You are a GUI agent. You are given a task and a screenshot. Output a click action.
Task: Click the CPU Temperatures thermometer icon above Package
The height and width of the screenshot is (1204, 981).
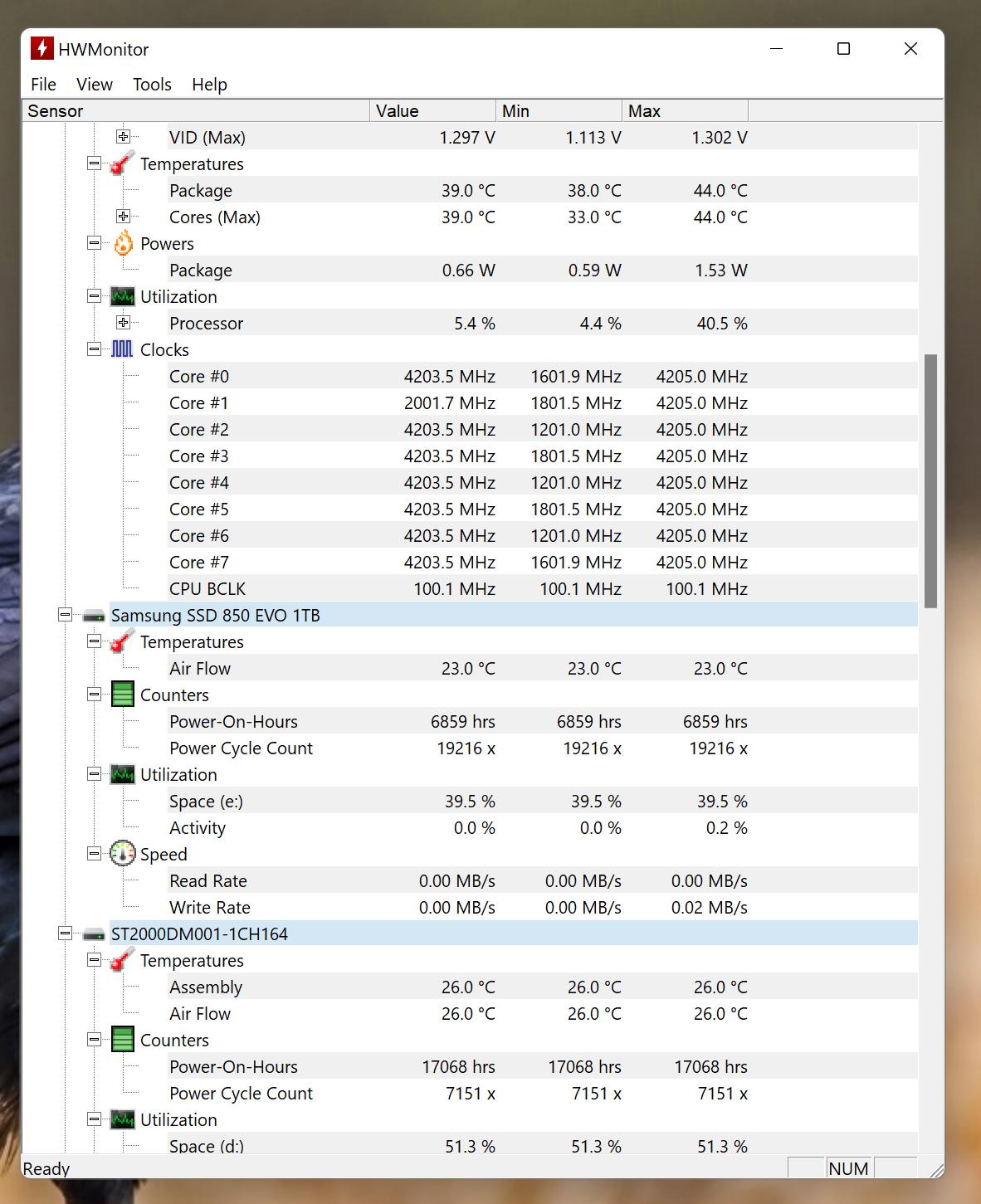[x=122, y=163]
